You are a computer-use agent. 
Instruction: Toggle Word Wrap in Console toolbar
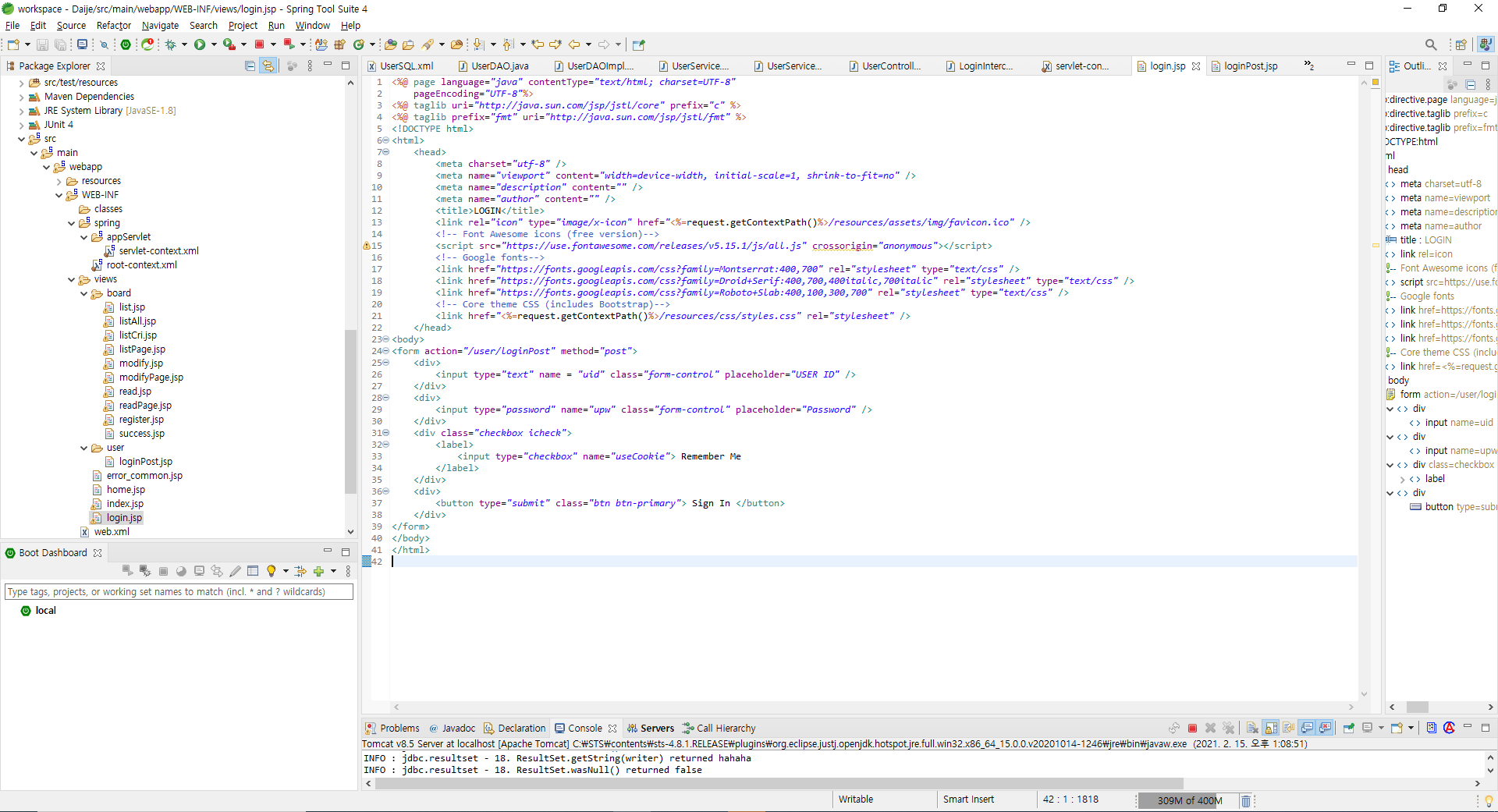point(1289,728)
